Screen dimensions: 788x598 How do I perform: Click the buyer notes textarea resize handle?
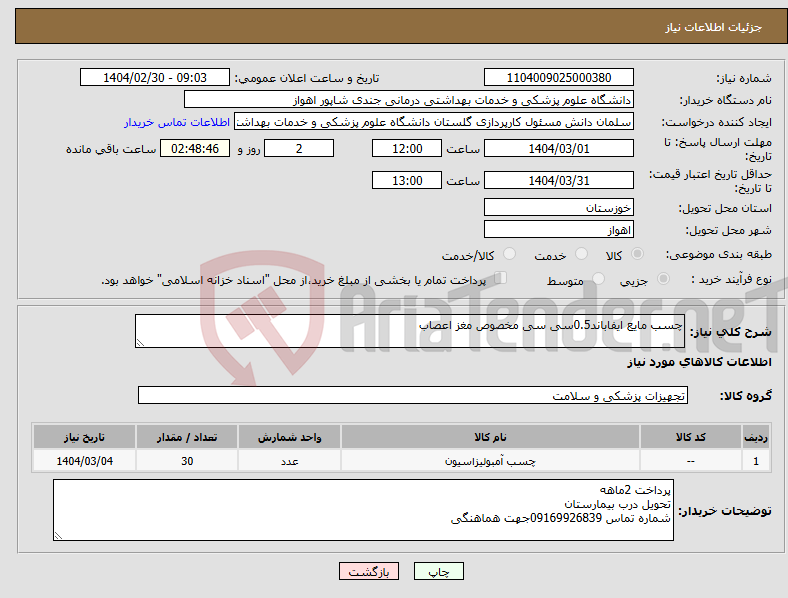point(58,536)
